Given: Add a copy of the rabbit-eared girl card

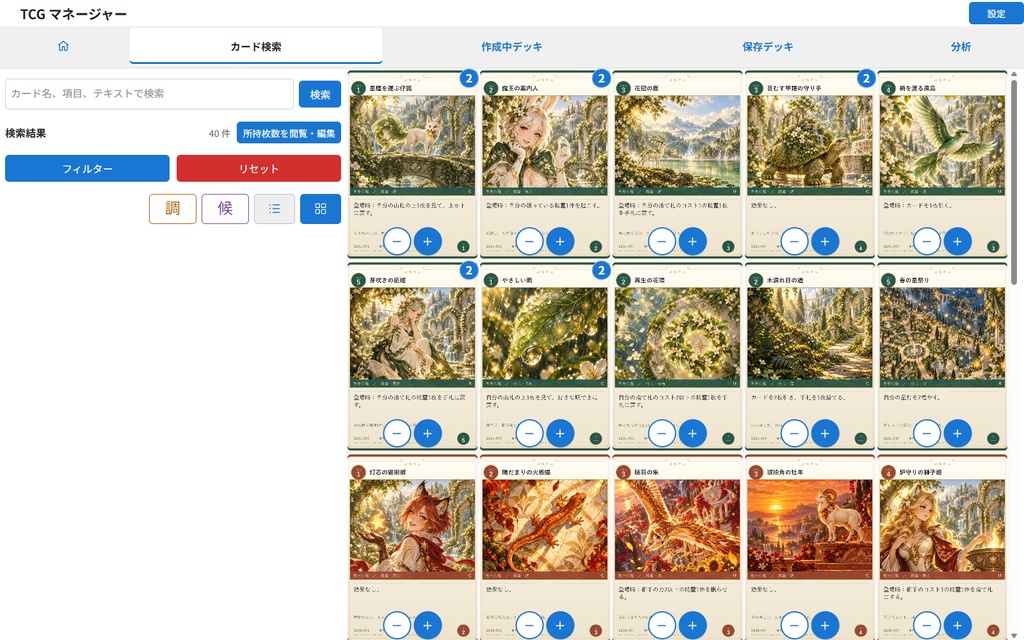Looking at the screenshot, I should coord(560,242).
